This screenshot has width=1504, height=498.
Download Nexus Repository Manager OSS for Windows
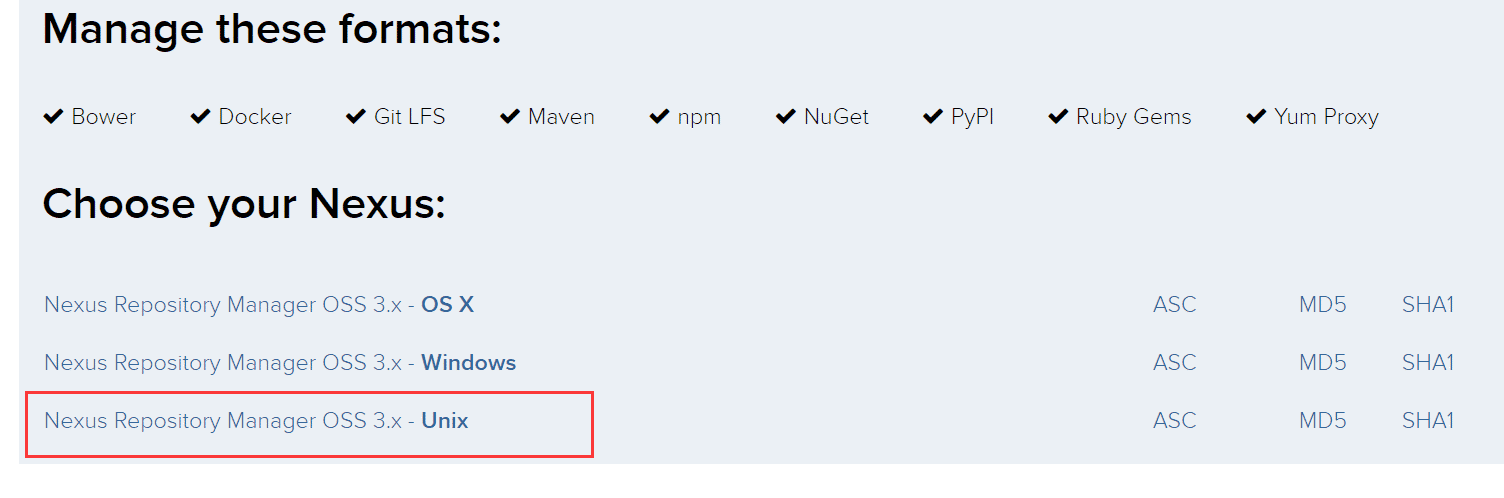pos(280,362)
